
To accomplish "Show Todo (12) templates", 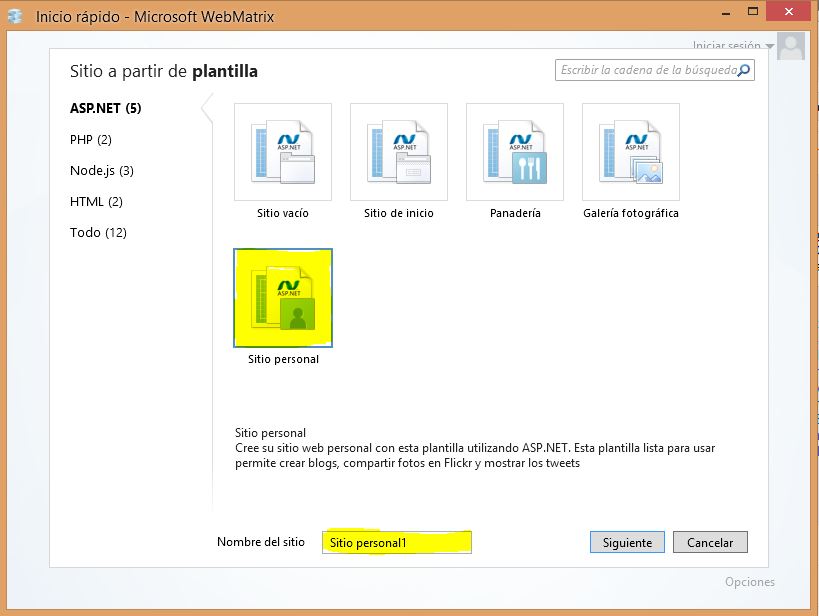I will tap(98, 233).
